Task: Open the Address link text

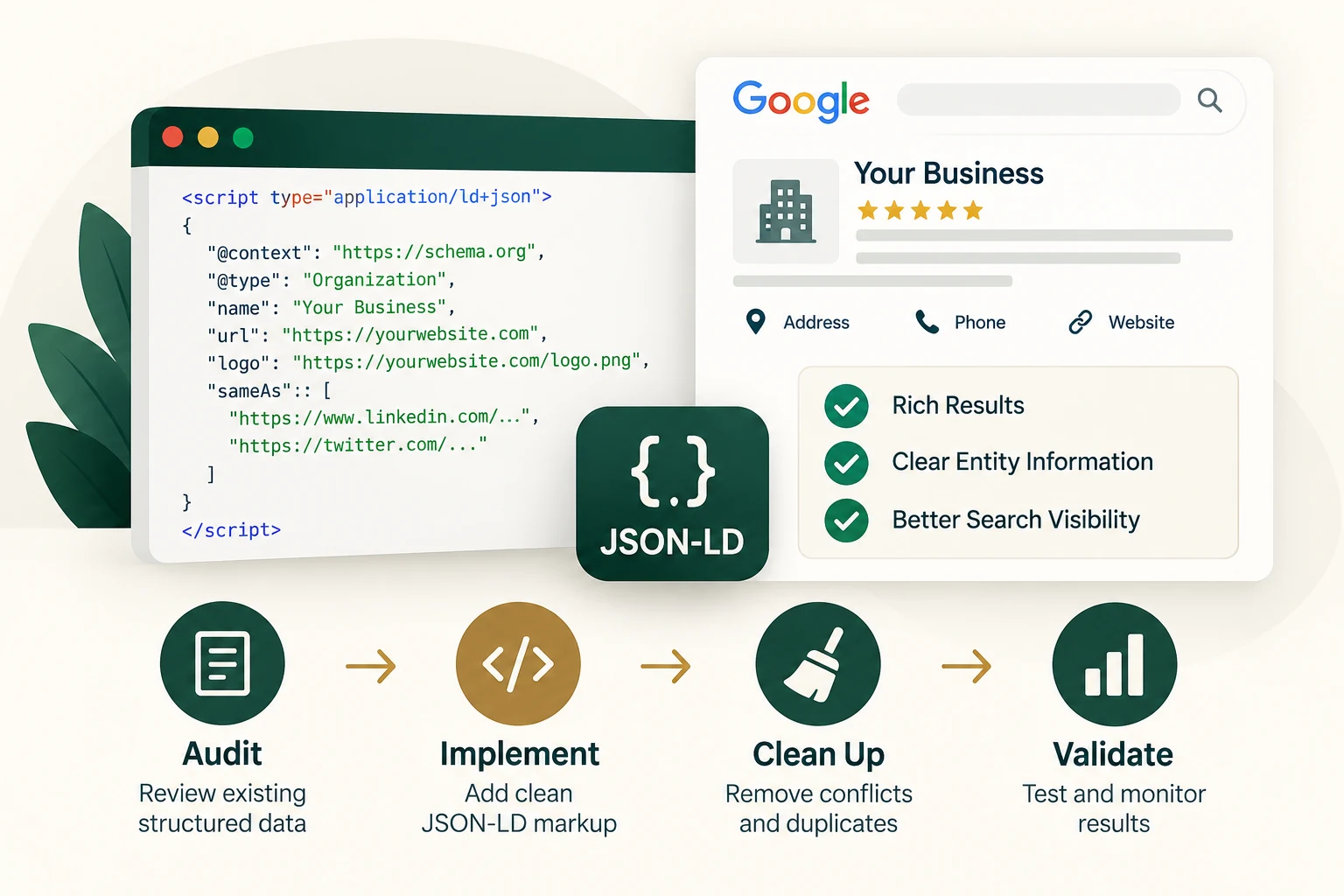Action: click(816, 322)
